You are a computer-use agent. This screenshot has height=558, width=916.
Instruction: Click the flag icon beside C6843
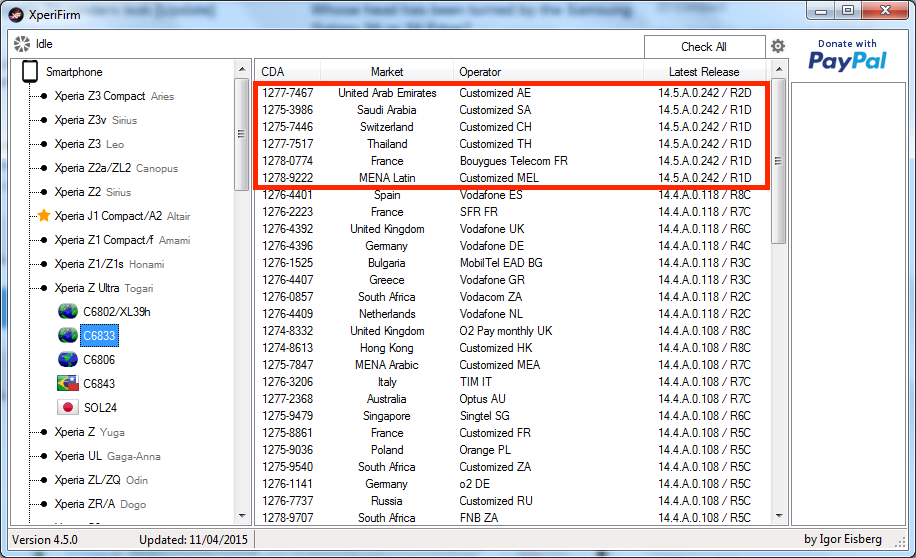[x=68, y=383]
